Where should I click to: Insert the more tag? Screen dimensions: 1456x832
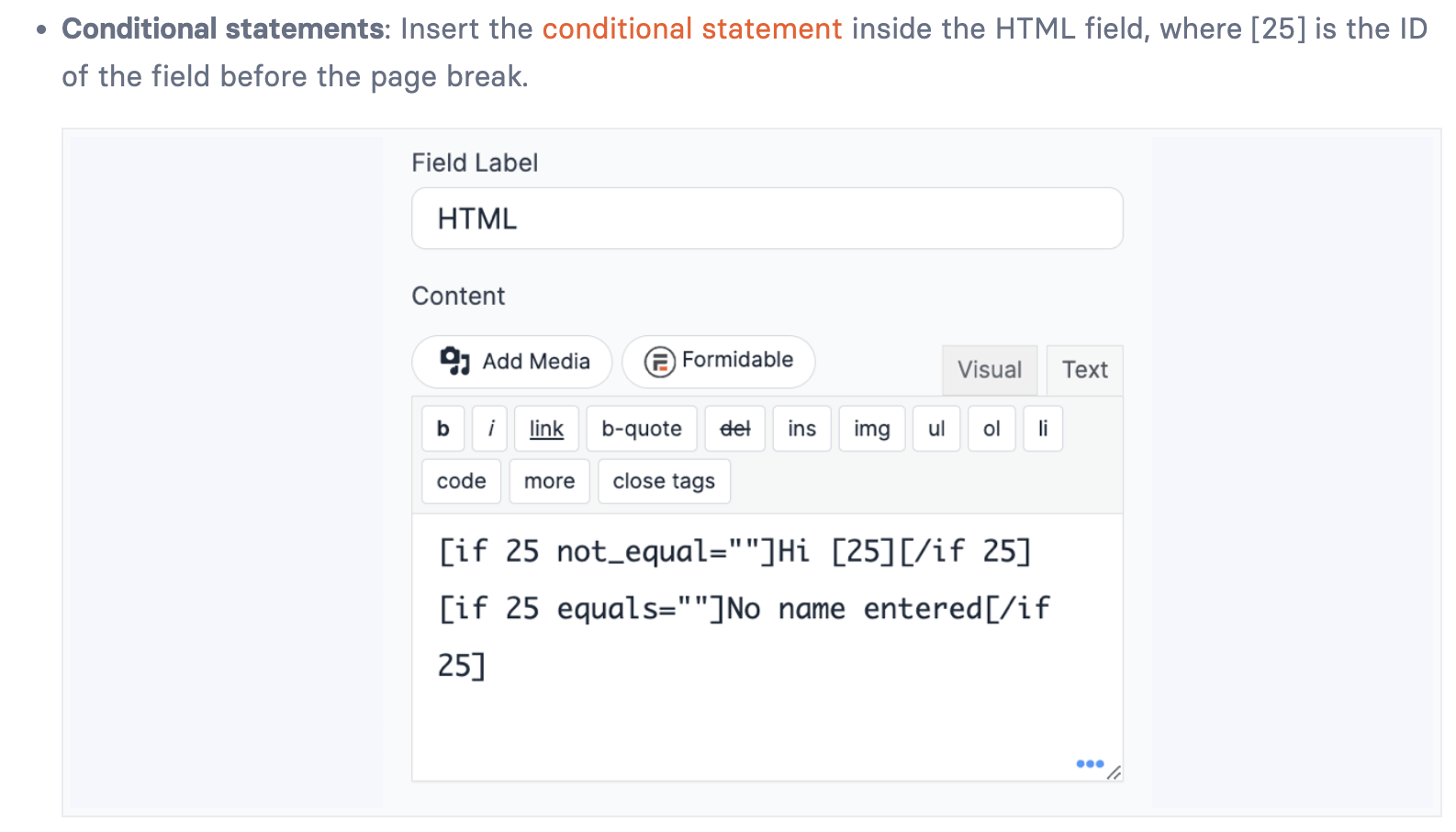pos(549,481)
